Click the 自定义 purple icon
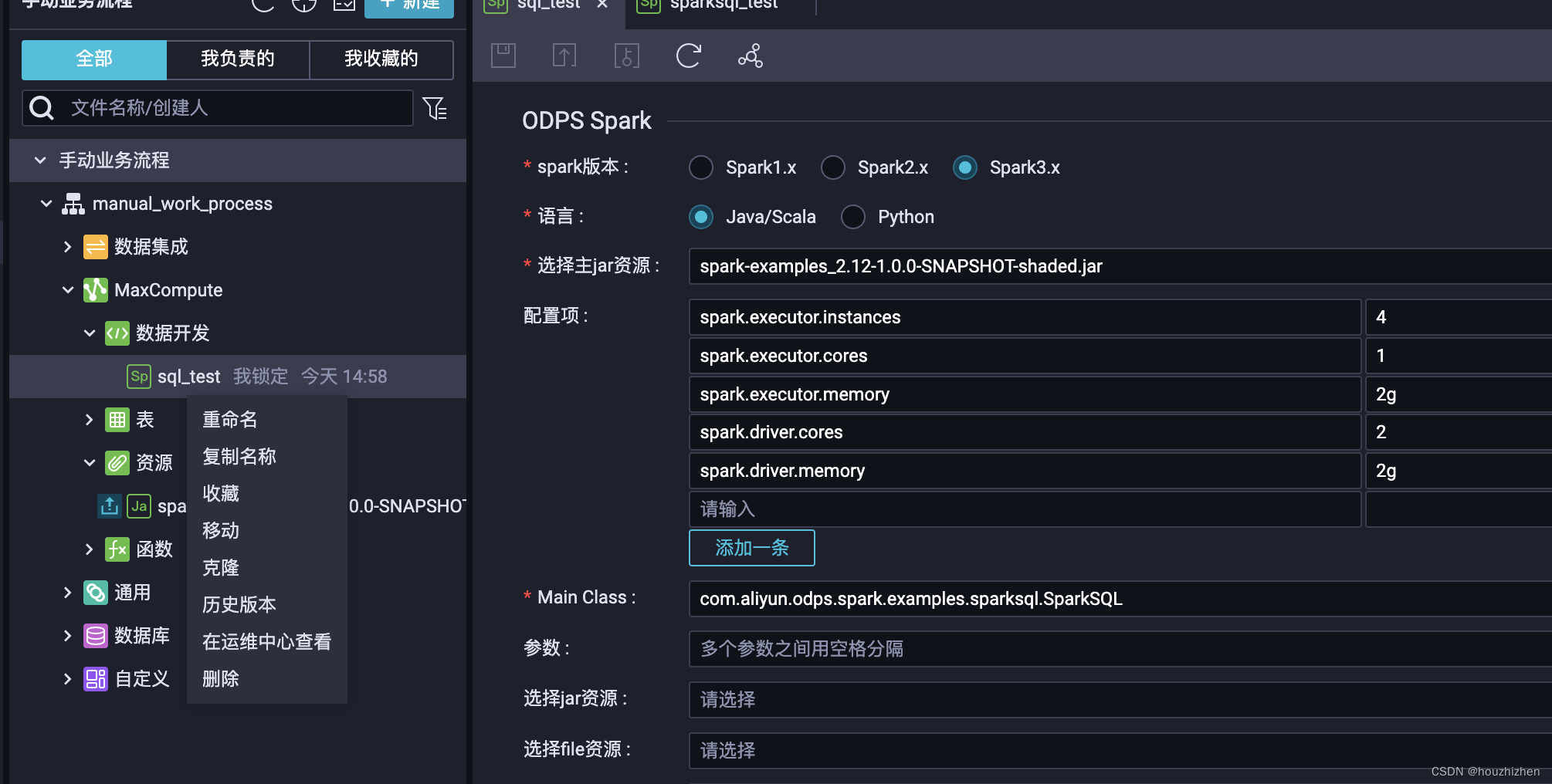1552x784 pixels. (x=96, y=679)
